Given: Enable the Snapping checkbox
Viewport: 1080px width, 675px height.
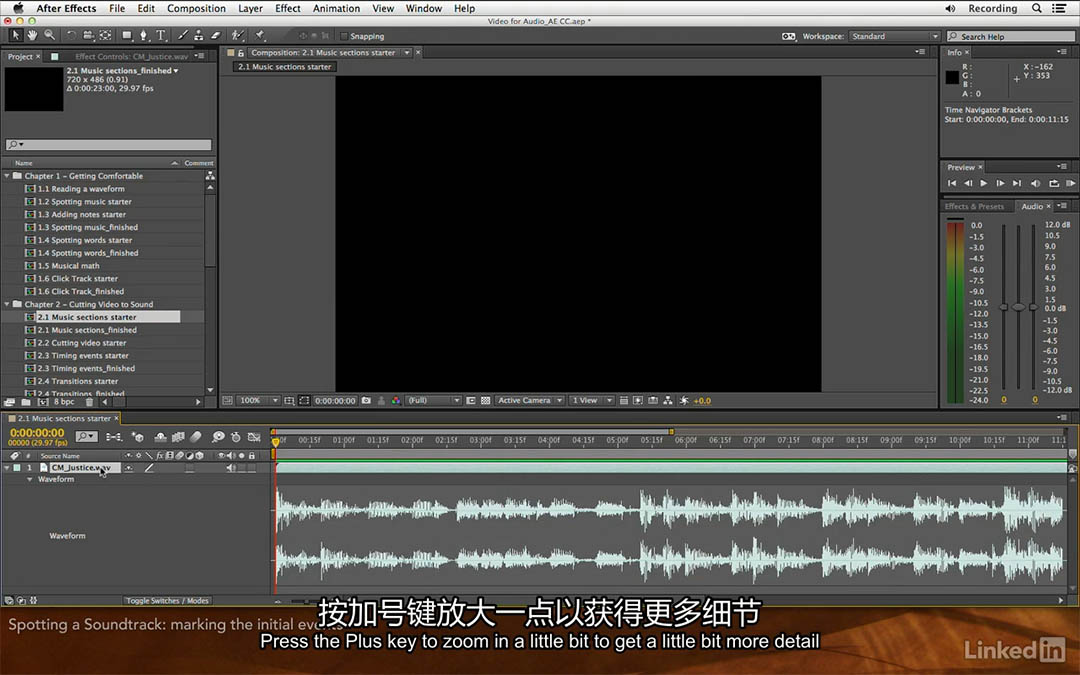Looking at the screenshot, I should [344, 36].
